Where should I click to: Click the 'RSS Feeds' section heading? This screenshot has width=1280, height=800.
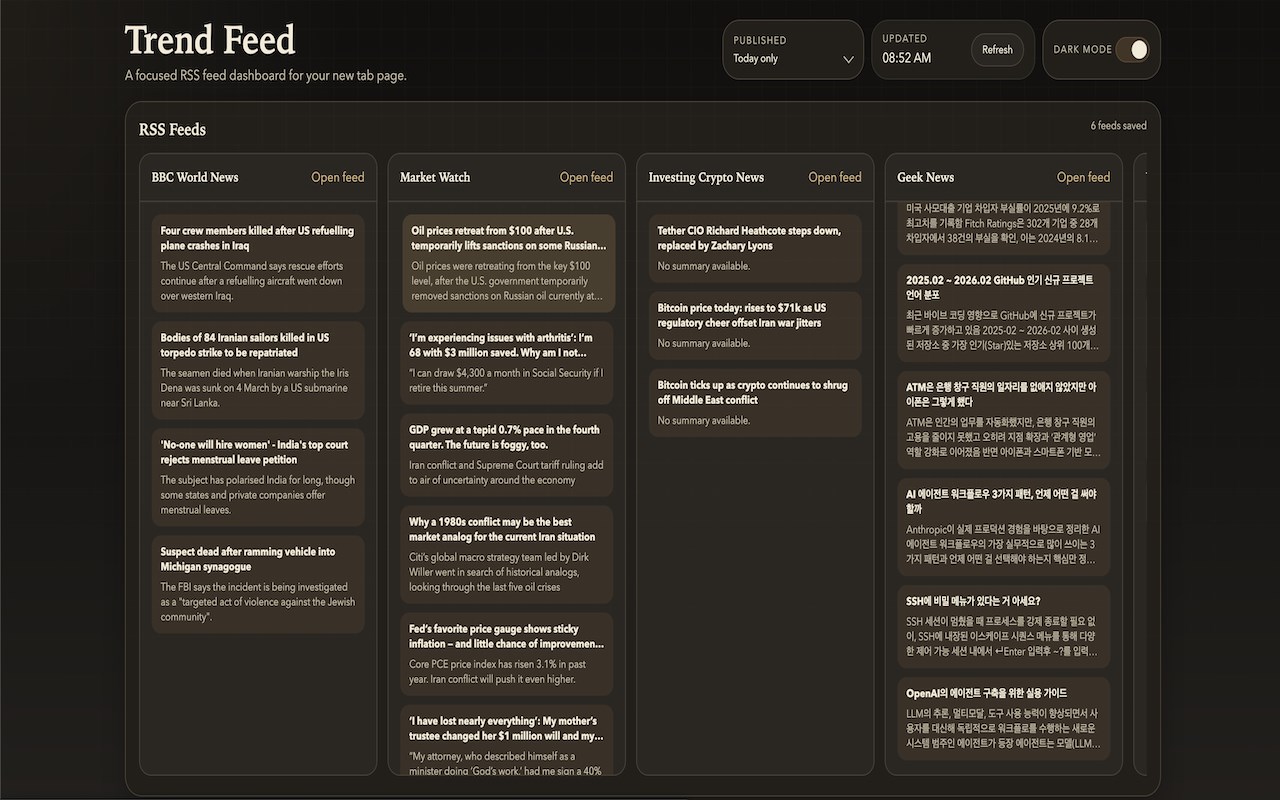click(x=172, y=129)
